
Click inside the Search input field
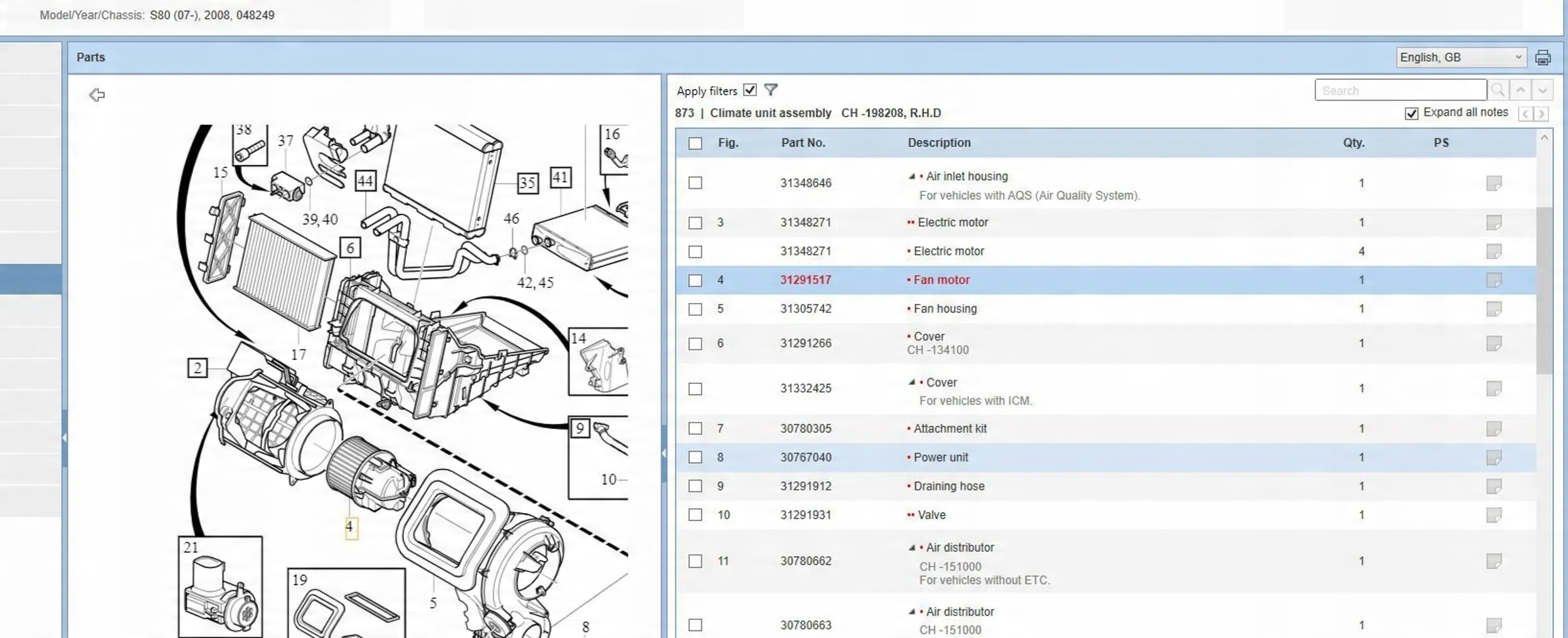coord(1401,90)
